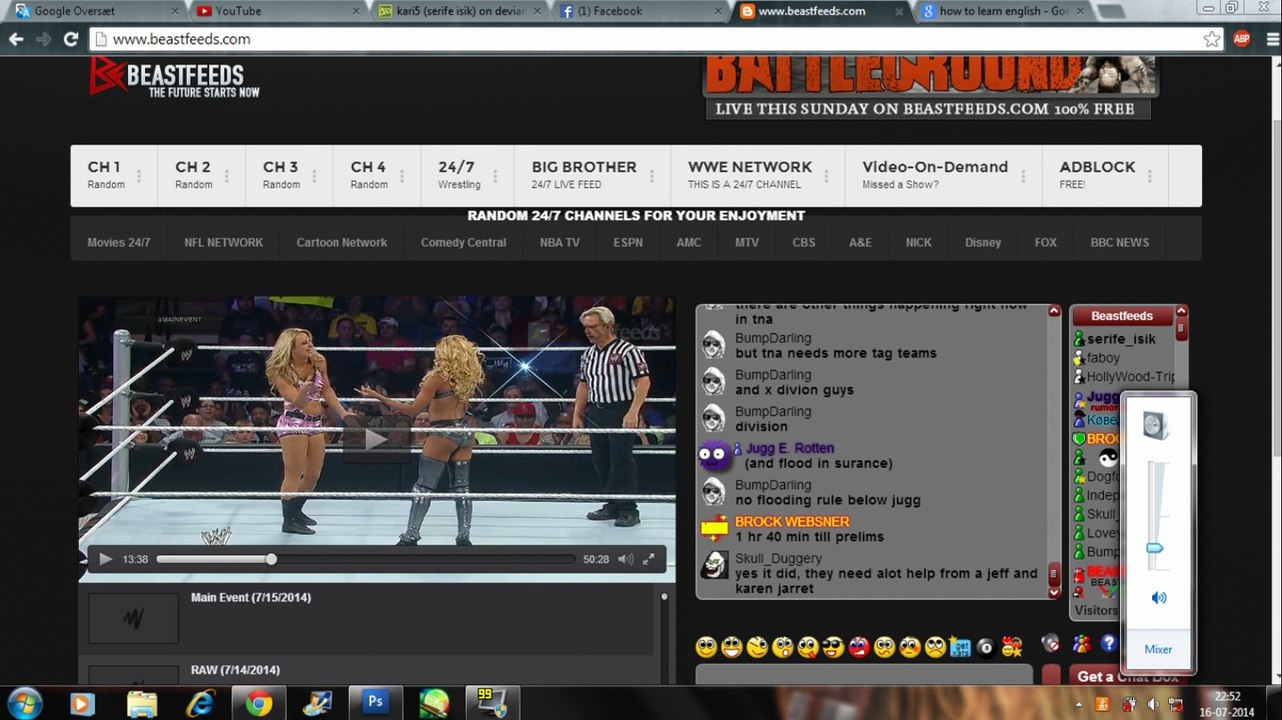
Task: Insert the 8-ball emoticon in chat
Action: pyautogui.click(x=986, y=647)
